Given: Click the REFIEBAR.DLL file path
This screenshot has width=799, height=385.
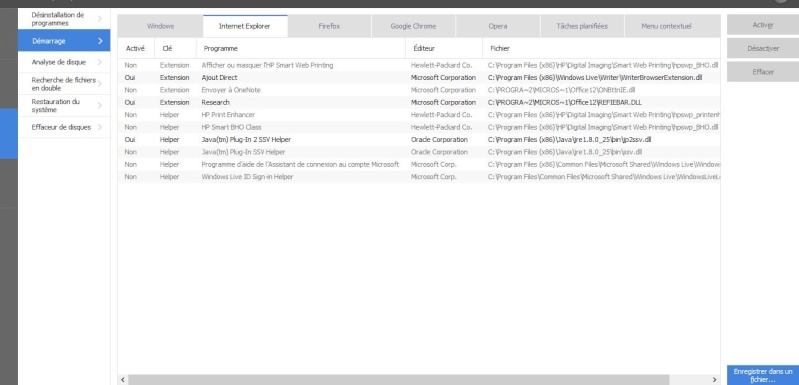Looking at the screenshot, I should (x=564, y=102).
